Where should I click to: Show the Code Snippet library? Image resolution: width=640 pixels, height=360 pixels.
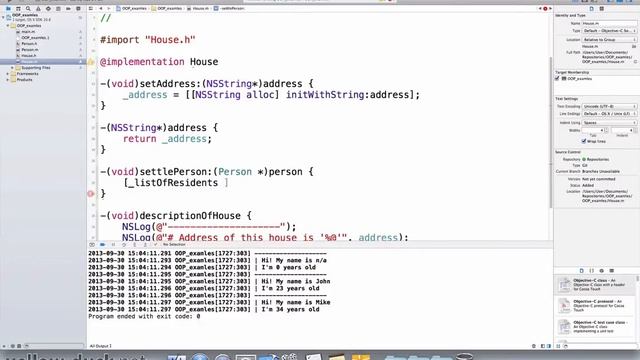[x=591, y=271]
